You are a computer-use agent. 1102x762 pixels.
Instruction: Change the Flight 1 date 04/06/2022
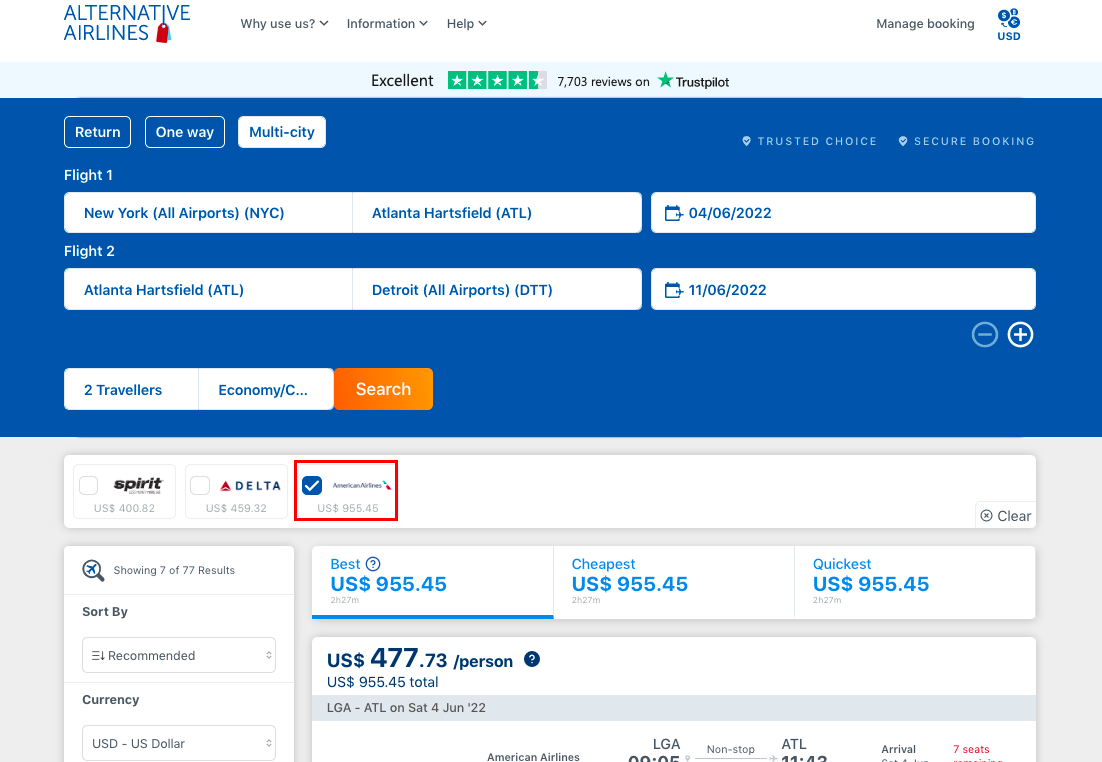coord(843,213)
